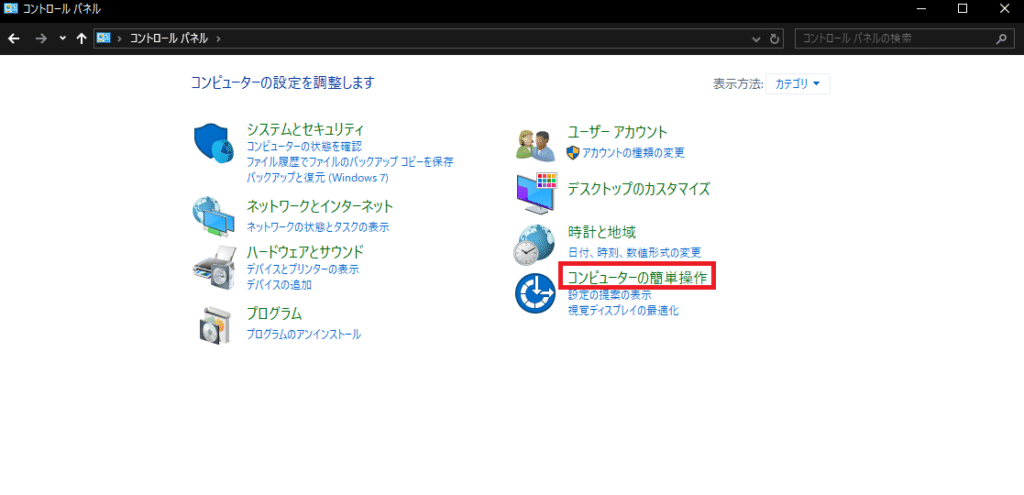Click the refresh icon in address bar
This screenshot has width=1024, height=495.
[775, 39]
